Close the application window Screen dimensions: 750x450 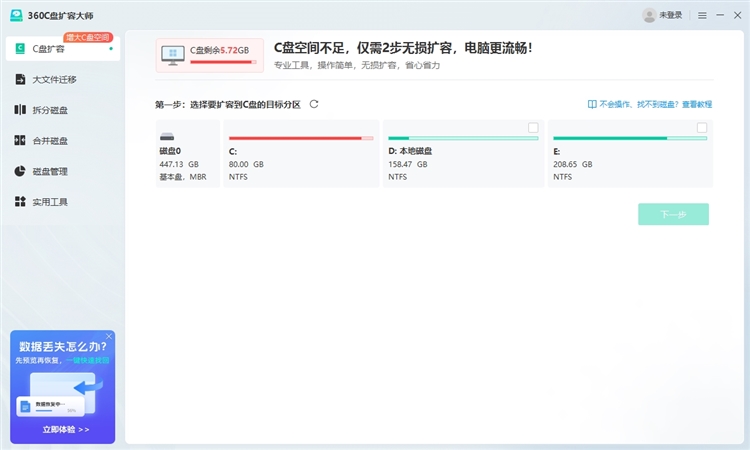pyautogui.click(x=738, y=15)
